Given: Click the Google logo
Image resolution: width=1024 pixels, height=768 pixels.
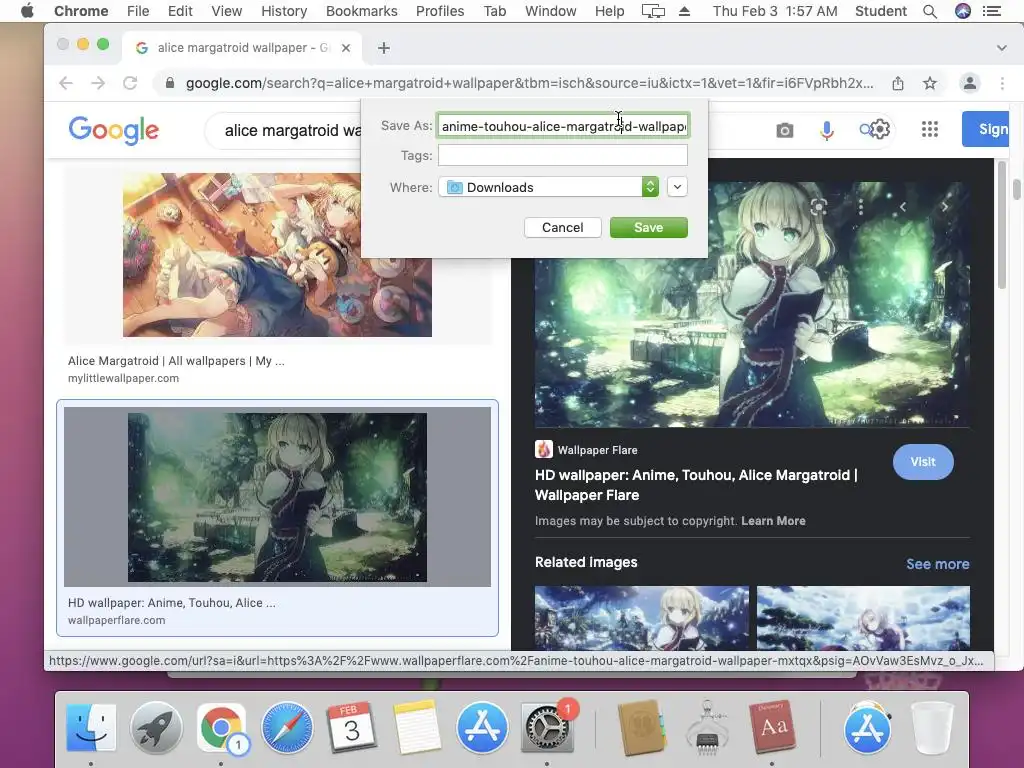Looking at the screenshot, I should pos(114,130).
